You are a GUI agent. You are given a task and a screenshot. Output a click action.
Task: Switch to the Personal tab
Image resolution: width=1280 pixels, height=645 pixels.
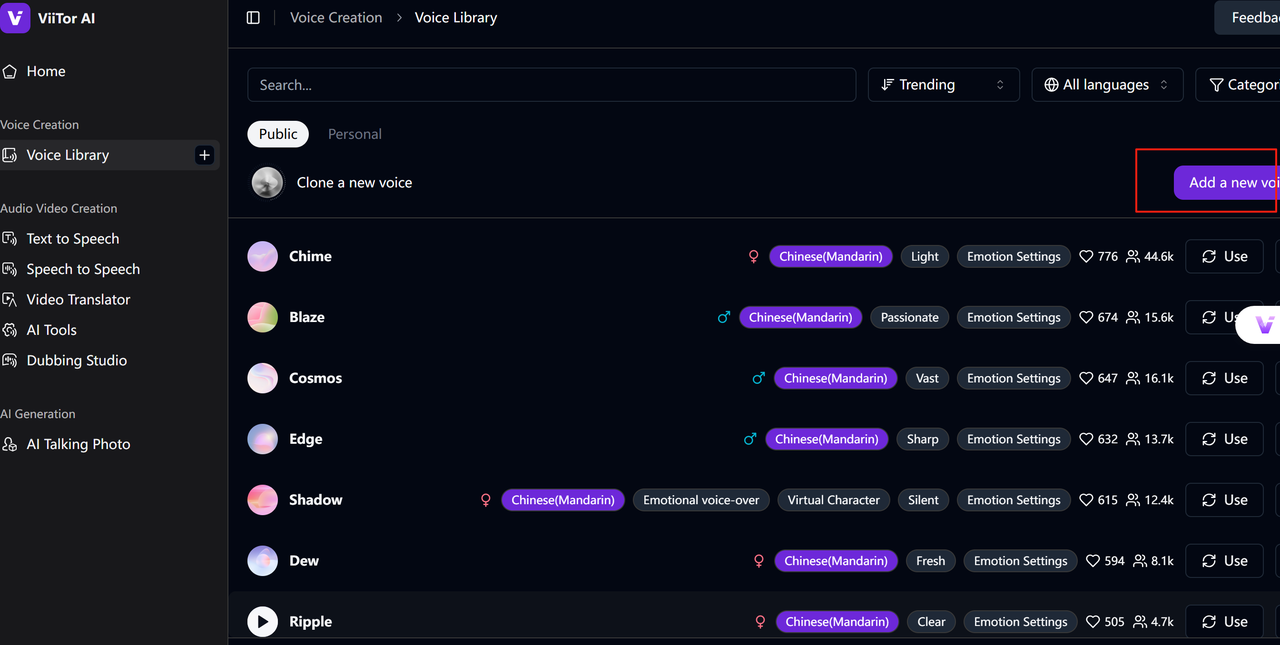coord(354,134)
